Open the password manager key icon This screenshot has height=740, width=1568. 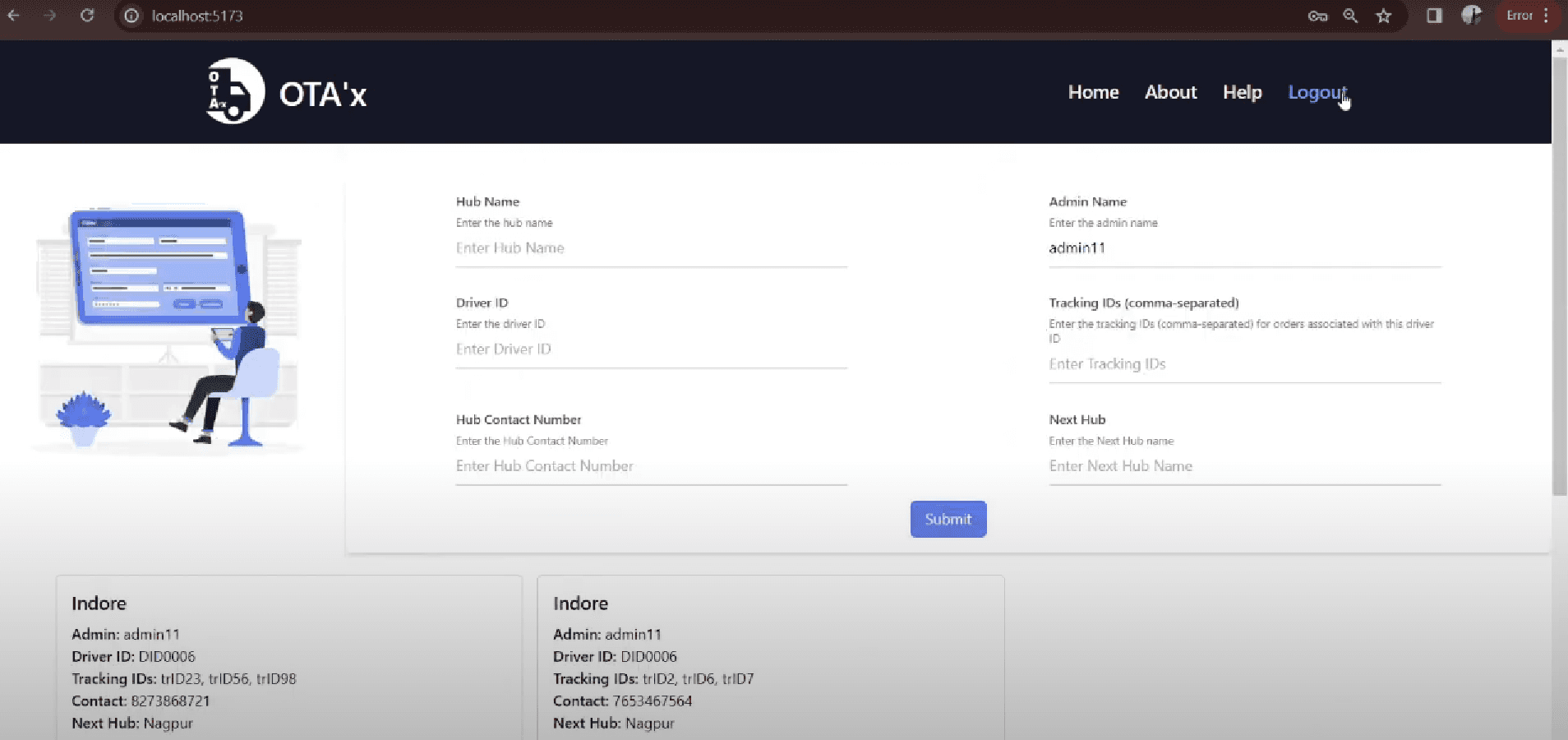point(1317,16)
